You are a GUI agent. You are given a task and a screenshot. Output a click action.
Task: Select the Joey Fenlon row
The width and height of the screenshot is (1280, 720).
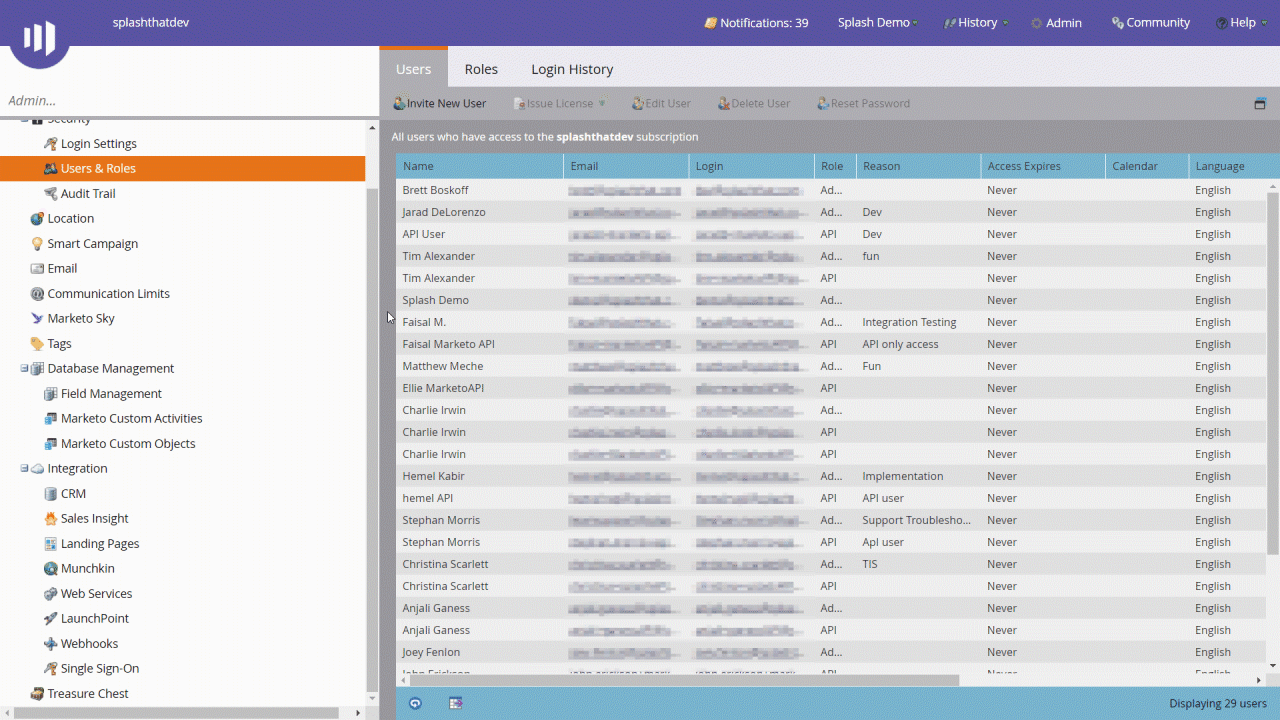(831, 652)
